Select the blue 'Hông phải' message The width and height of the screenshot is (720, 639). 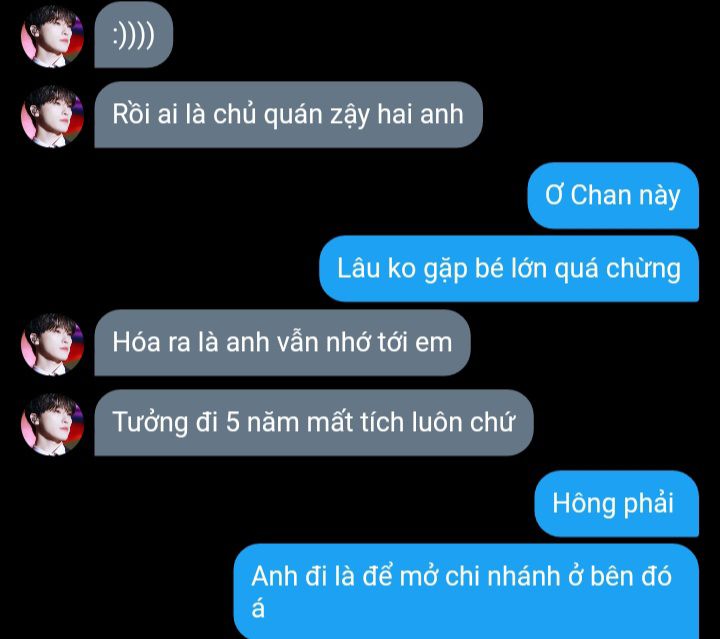click(616, 504)
